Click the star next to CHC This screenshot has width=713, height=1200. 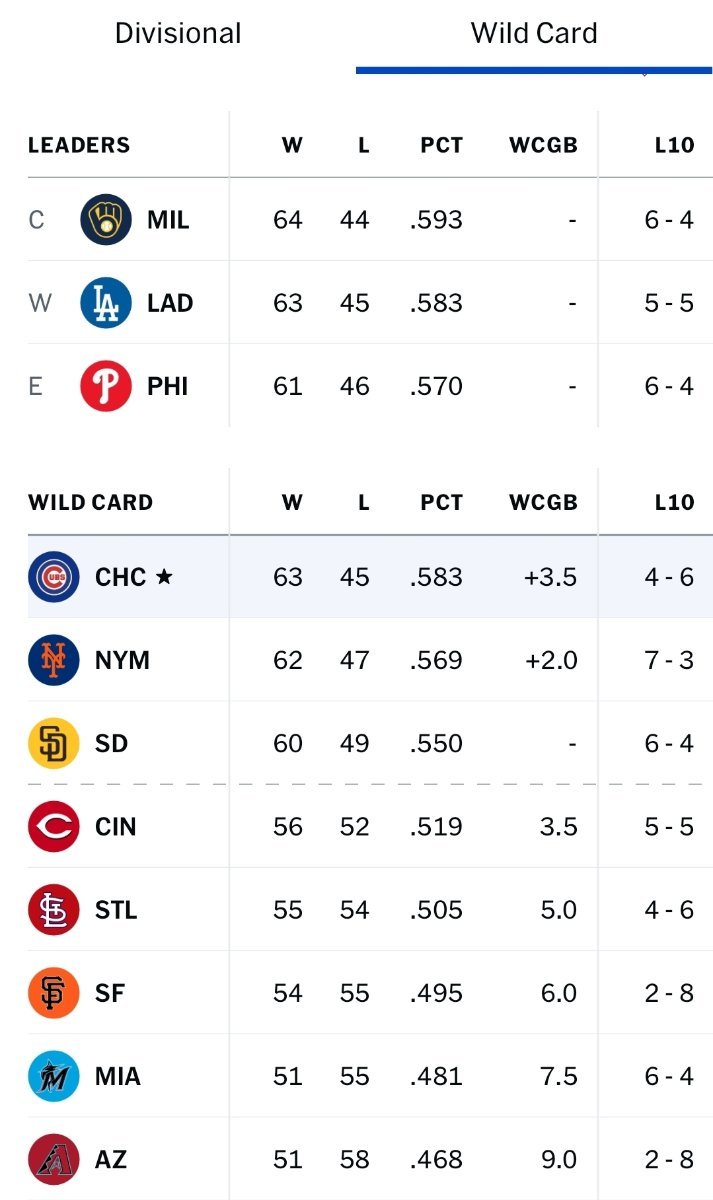(164, 577)
